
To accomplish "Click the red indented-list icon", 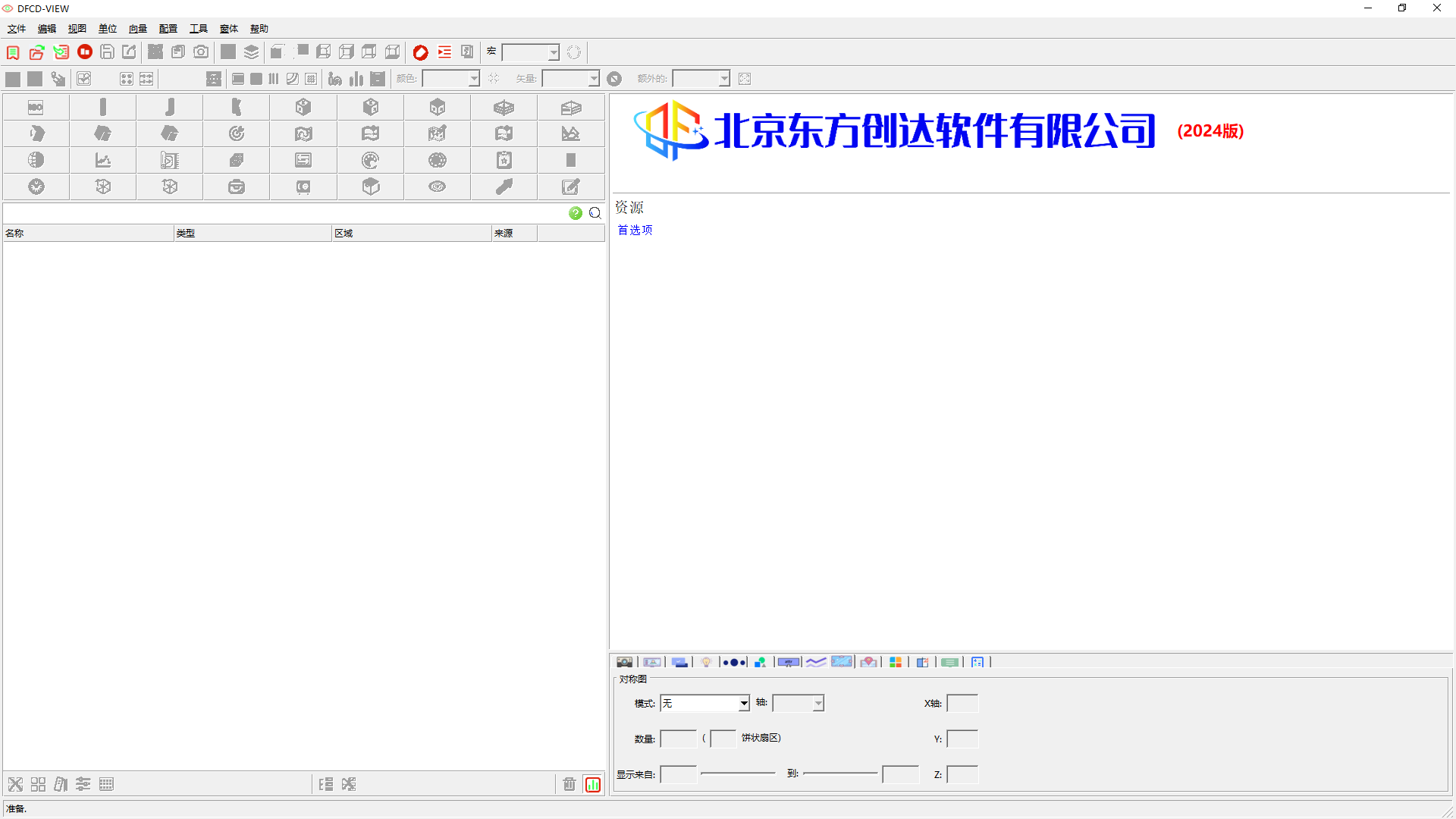I will [444, 52].
